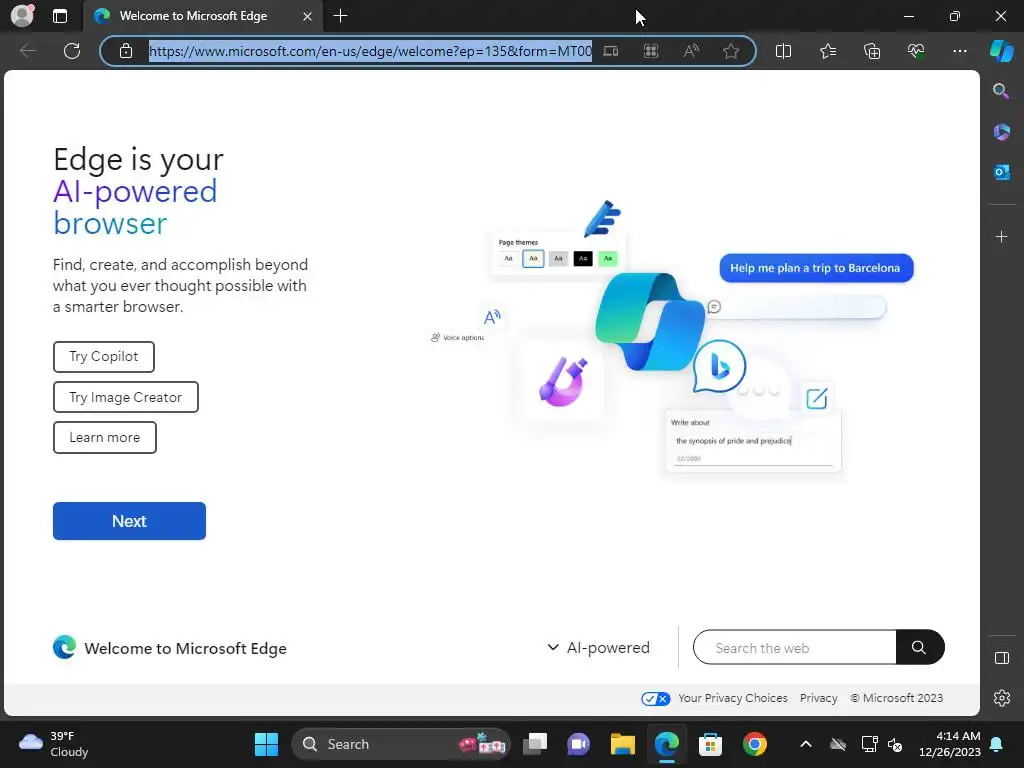Open the profile avatar menu

click(22, 16)
